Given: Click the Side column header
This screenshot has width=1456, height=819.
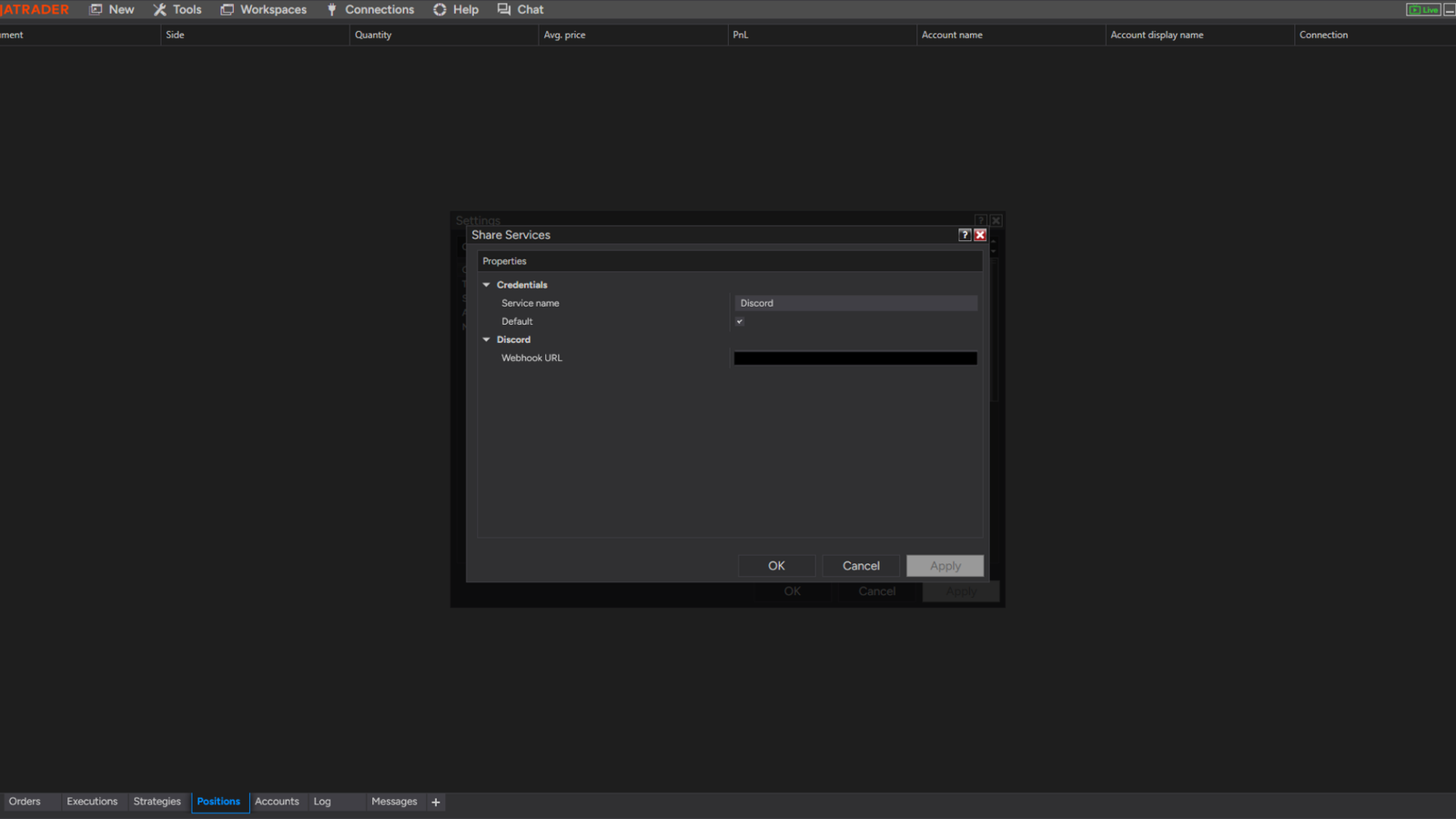Looking at the screenshot, I should [x=254, y=35].
